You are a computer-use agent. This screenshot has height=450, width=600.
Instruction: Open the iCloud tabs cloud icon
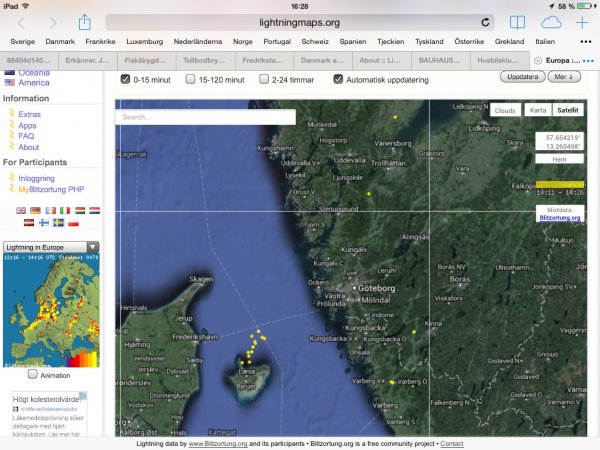click(551, 22)
